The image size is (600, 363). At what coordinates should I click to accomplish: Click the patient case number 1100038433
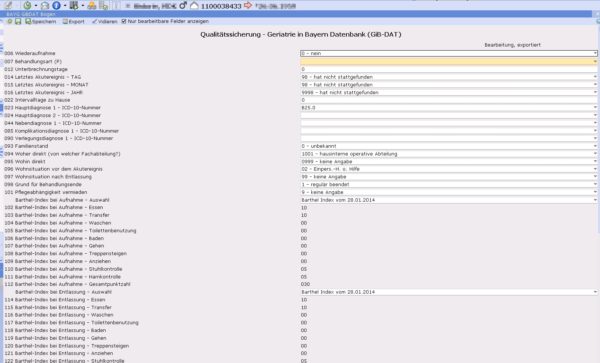(221, 6)
